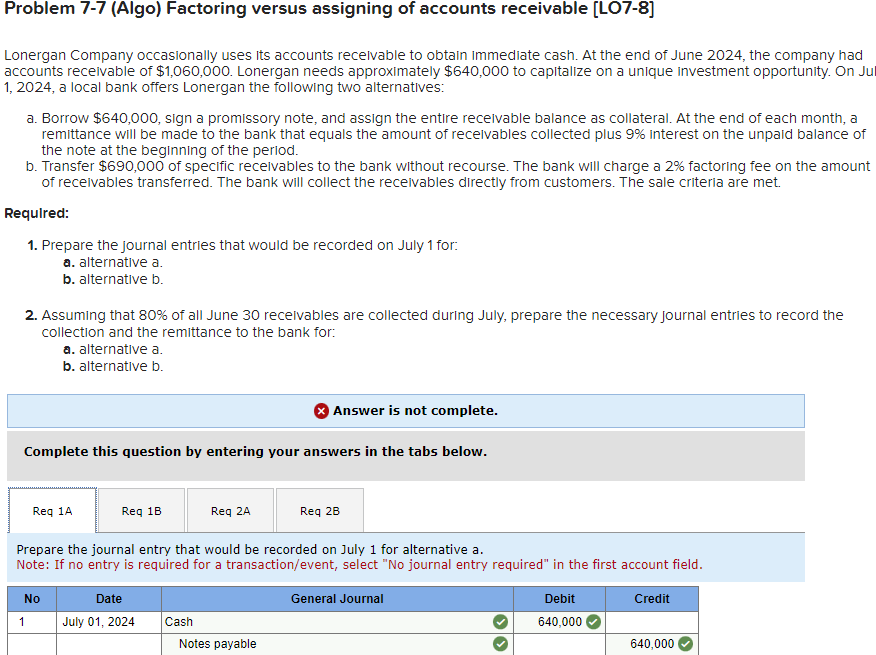This screenshot has height=655, width=876.
Task: Click the empty Date cell in row two
Action: pos(108,643)
